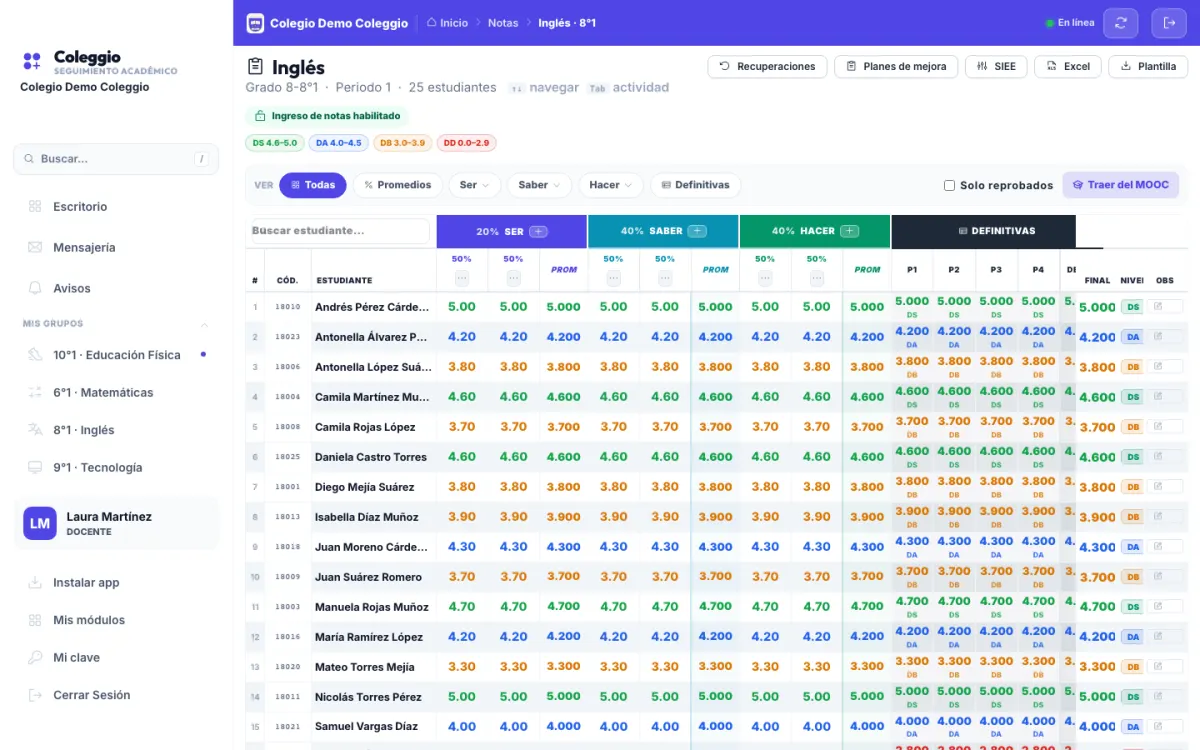Click the Coleggio logo icon in purple header
This screenshot has width=1200, height=750.
255,23
